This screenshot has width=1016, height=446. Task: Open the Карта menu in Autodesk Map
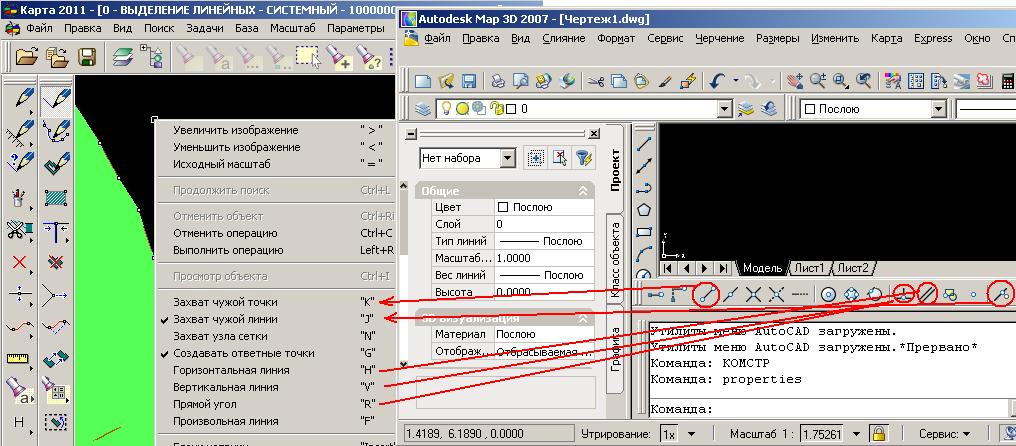[887, 39]
